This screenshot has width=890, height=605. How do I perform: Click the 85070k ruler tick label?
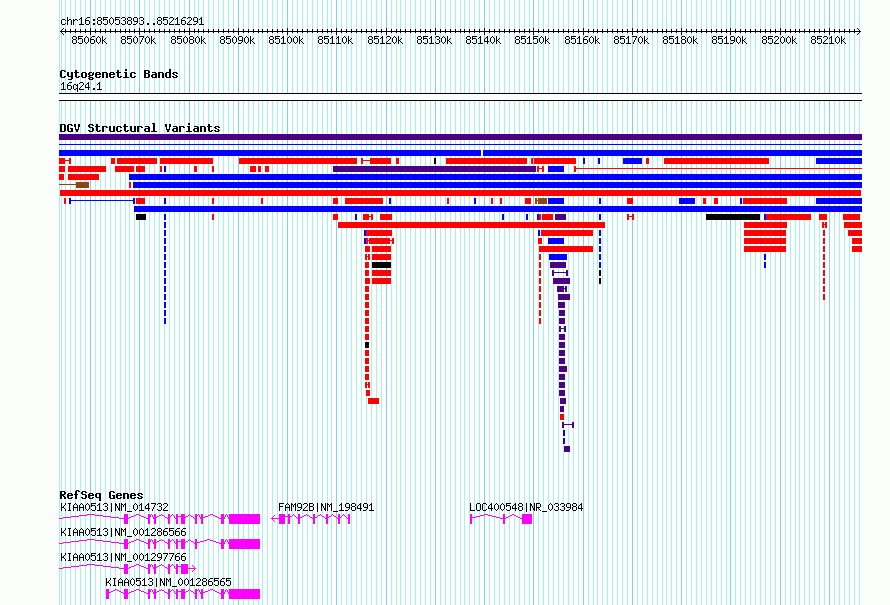click(138, 40)
